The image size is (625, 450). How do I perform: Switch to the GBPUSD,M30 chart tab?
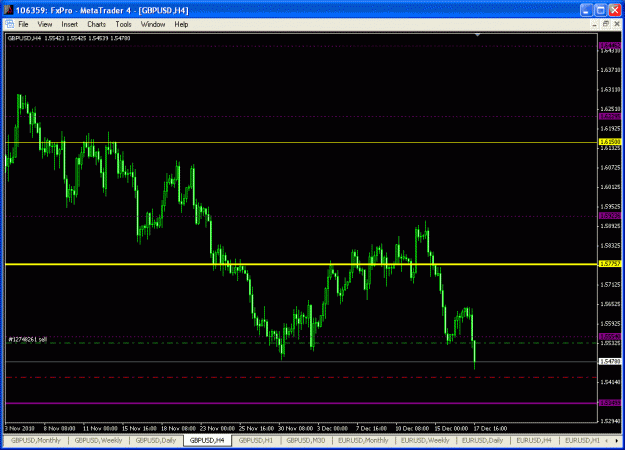[x=306, y=440]
